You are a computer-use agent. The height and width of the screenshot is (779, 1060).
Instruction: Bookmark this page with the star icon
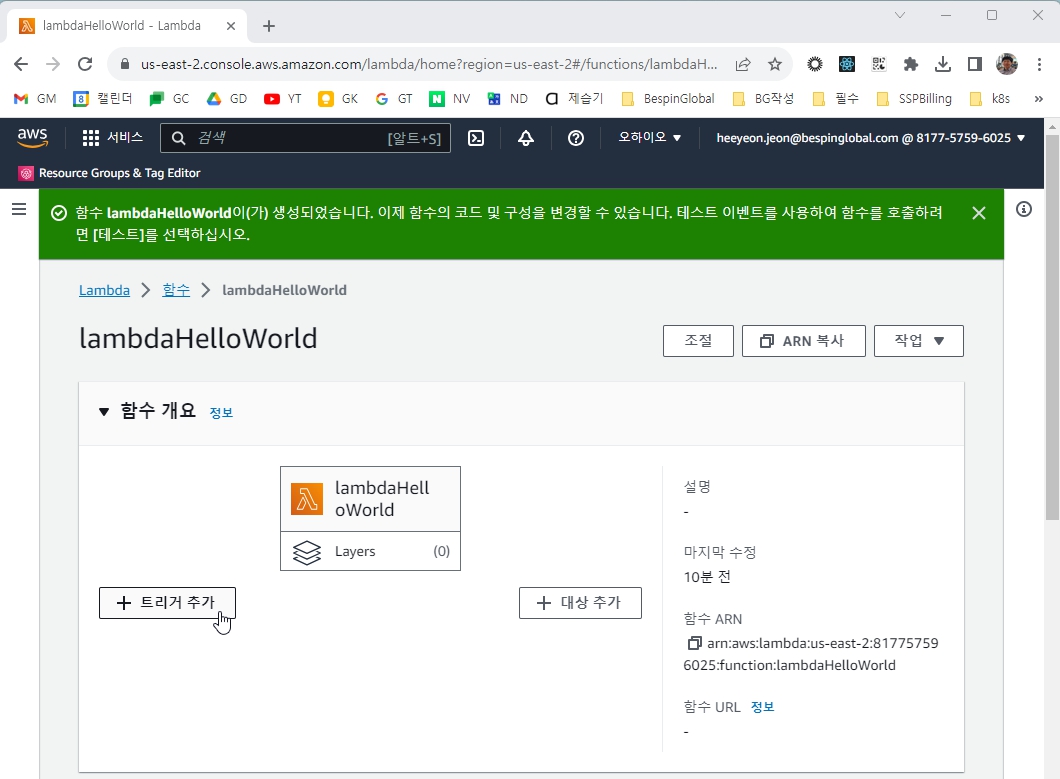pos(775,64)
